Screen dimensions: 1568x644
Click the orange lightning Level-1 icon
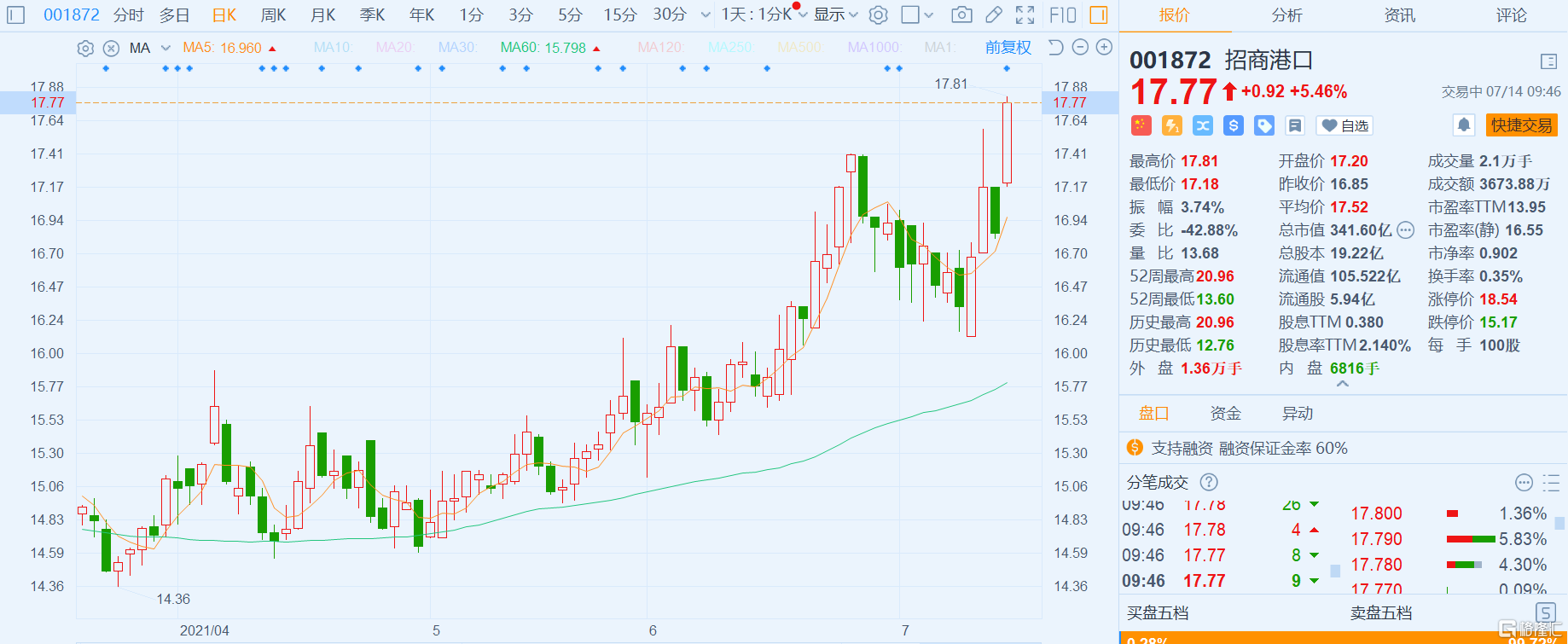(1172, 125)
